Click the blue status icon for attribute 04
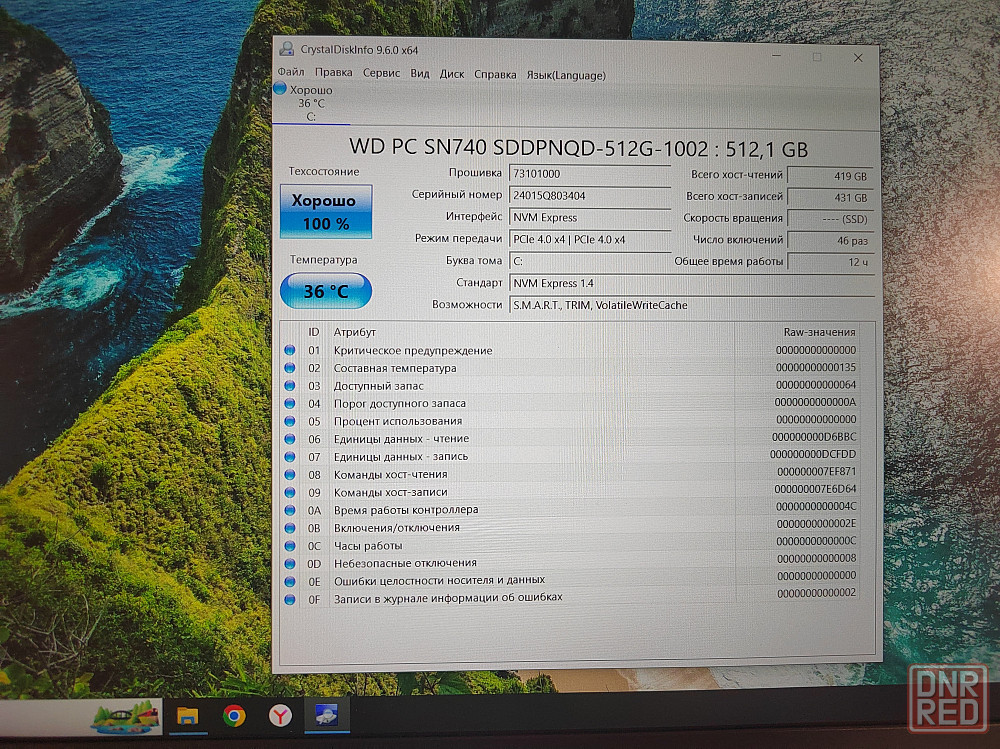 pos(290,403)
